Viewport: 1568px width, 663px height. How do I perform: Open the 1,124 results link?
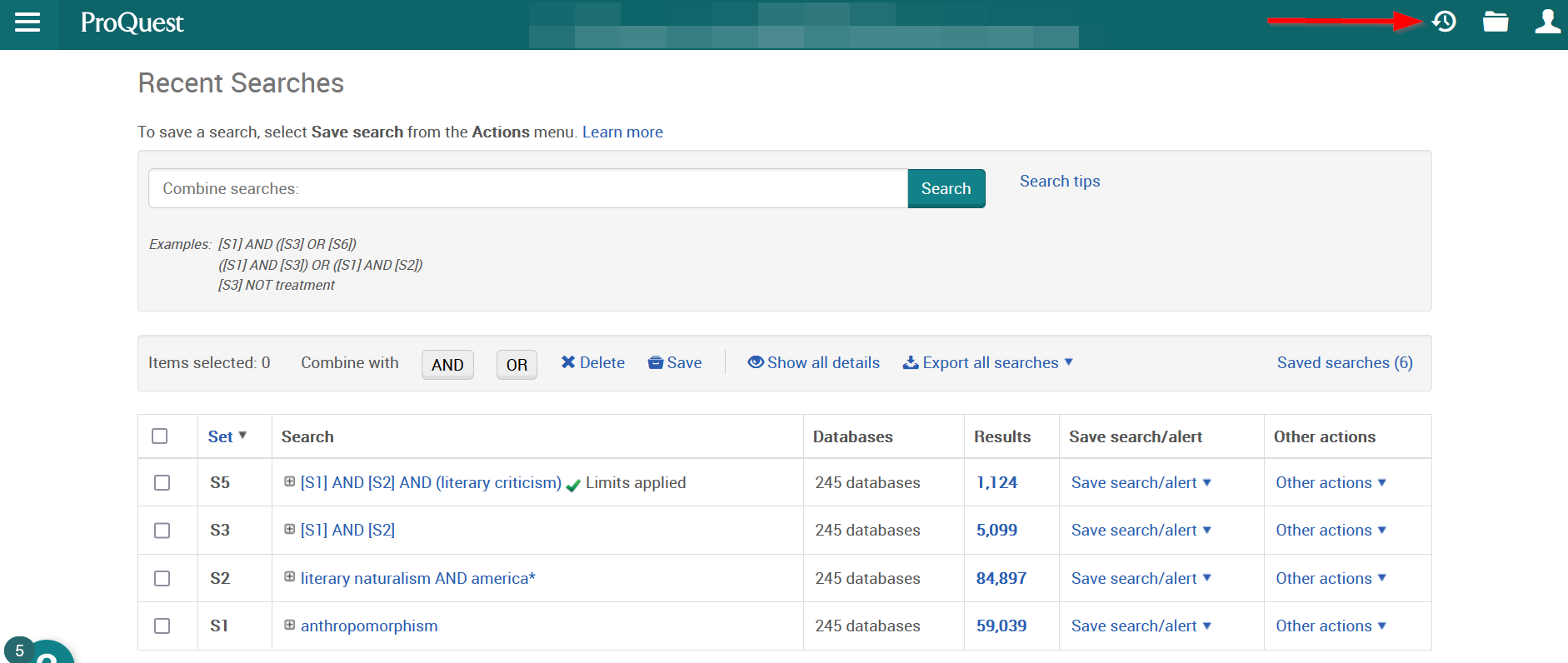coord(996,482)
